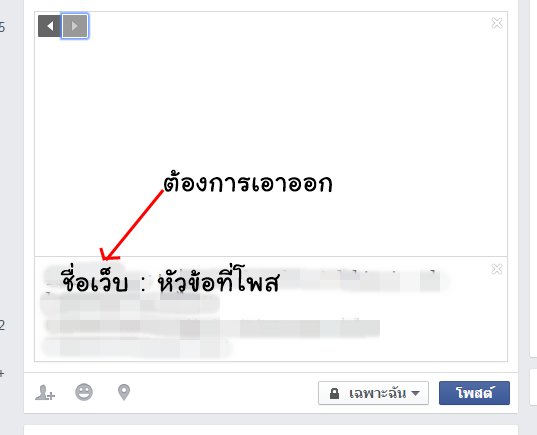This screenshot has height=435, width=537.
Task: Click the red annotation arrow
Action: (132, 225)
